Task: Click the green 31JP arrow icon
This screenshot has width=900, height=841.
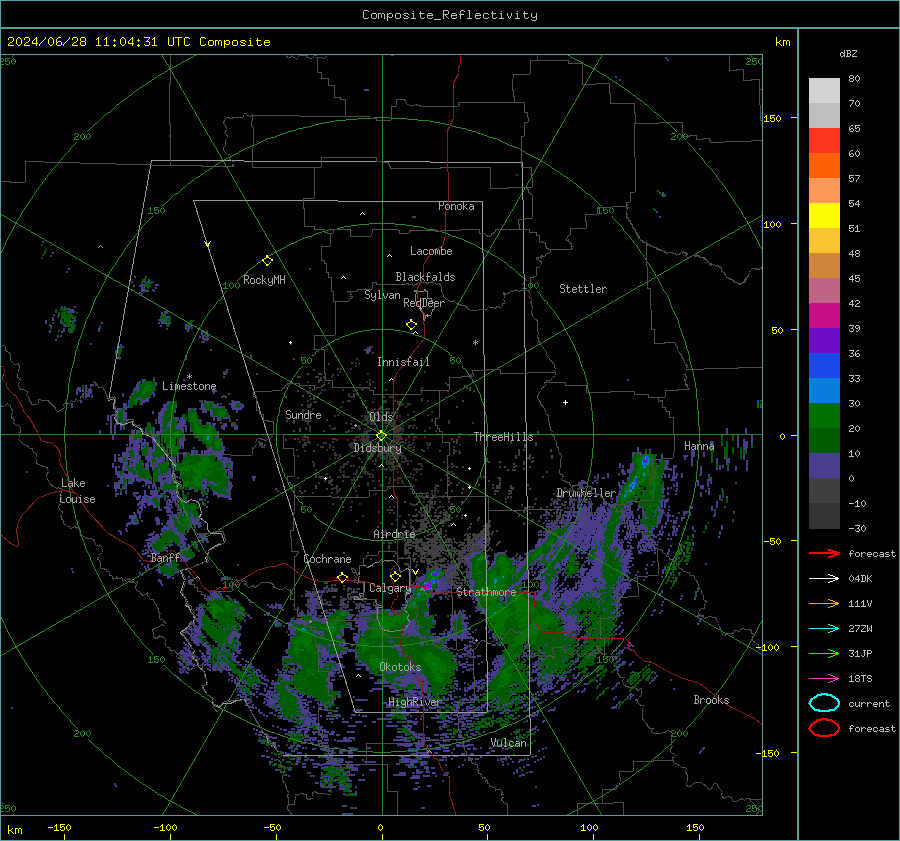Action: pyautogui.click(x=824, y=653)
